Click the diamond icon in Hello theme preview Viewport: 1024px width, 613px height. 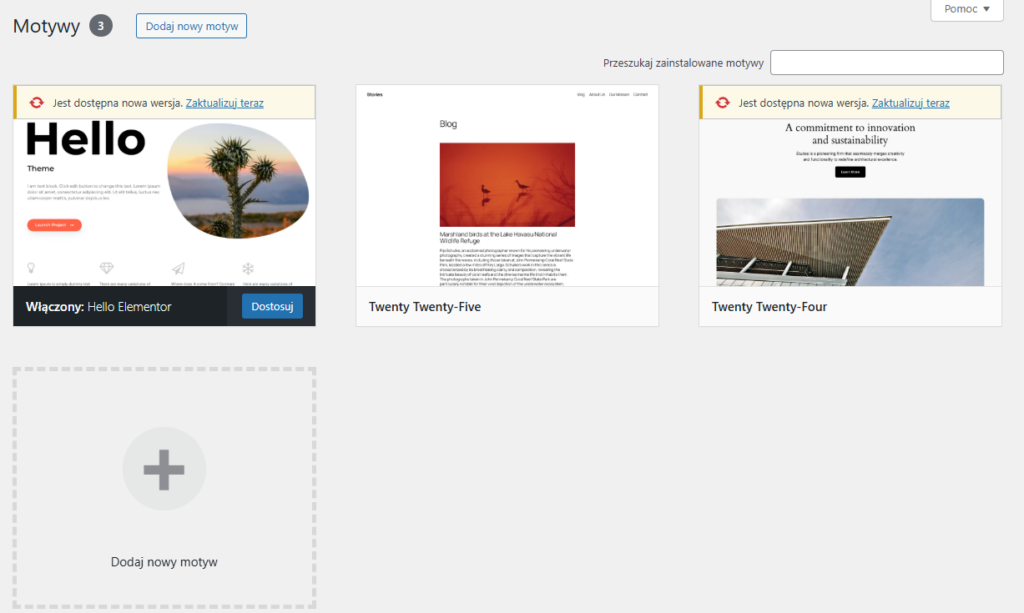[107, 268]
